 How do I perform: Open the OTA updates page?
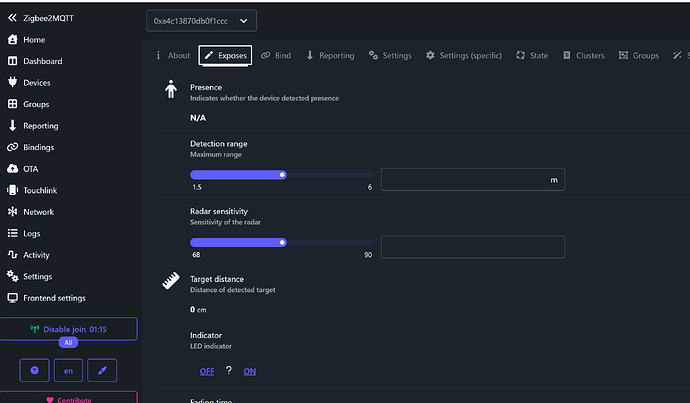(30, 169)
